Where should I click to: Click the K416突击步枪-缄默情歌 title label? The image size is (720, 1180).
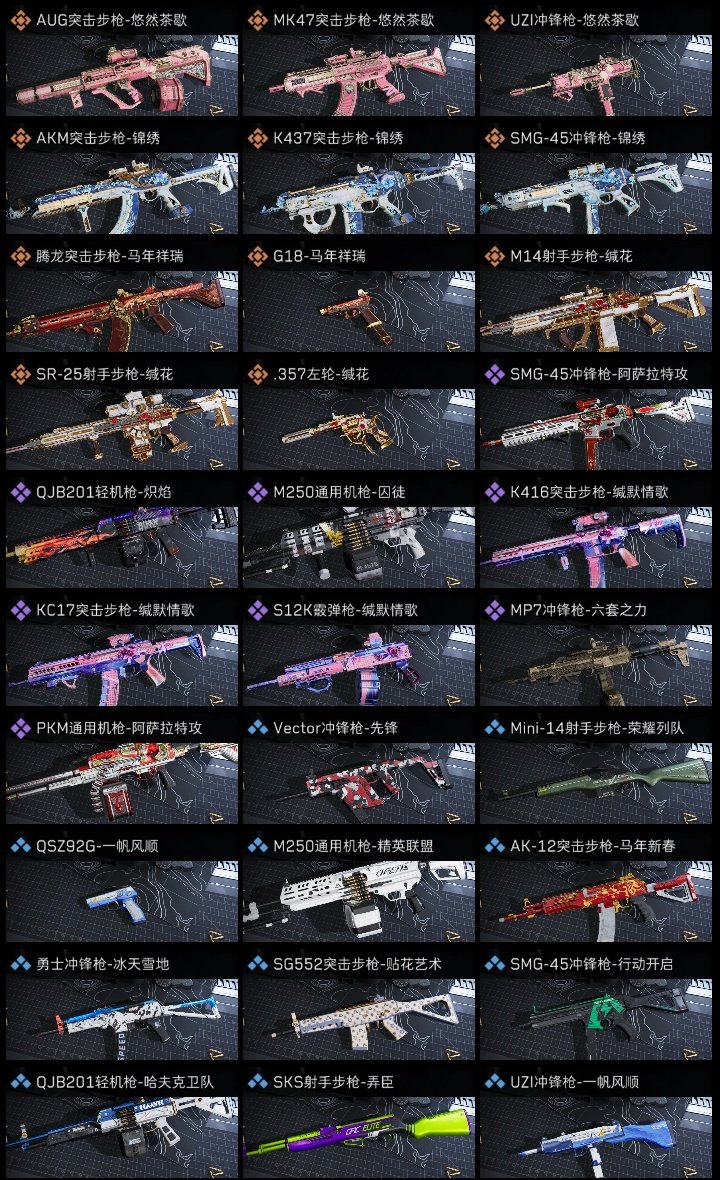[x=589, y=492]
